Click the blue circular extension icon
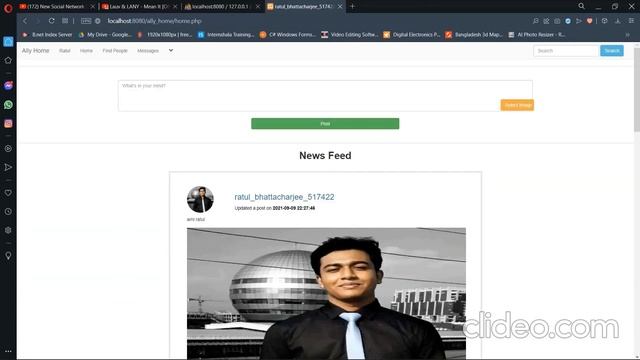This screenshot has width=640, height=360. [x=568, y=21]
